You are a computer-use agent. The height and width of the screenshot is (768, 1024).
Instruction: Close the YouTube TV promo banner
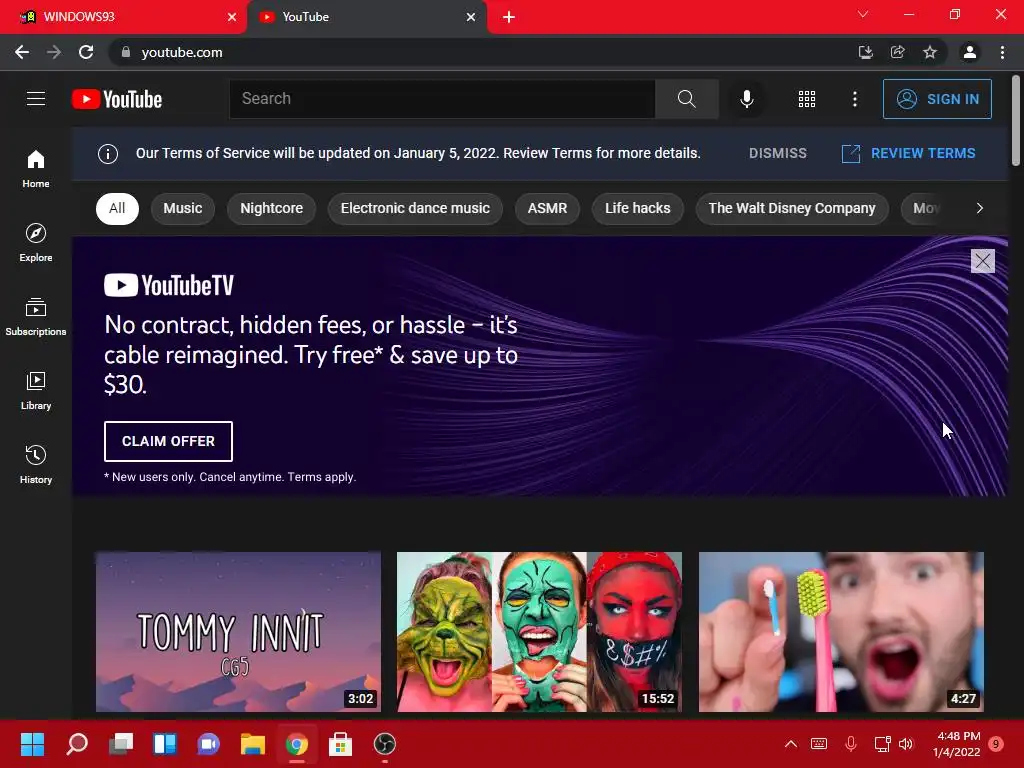982,261
